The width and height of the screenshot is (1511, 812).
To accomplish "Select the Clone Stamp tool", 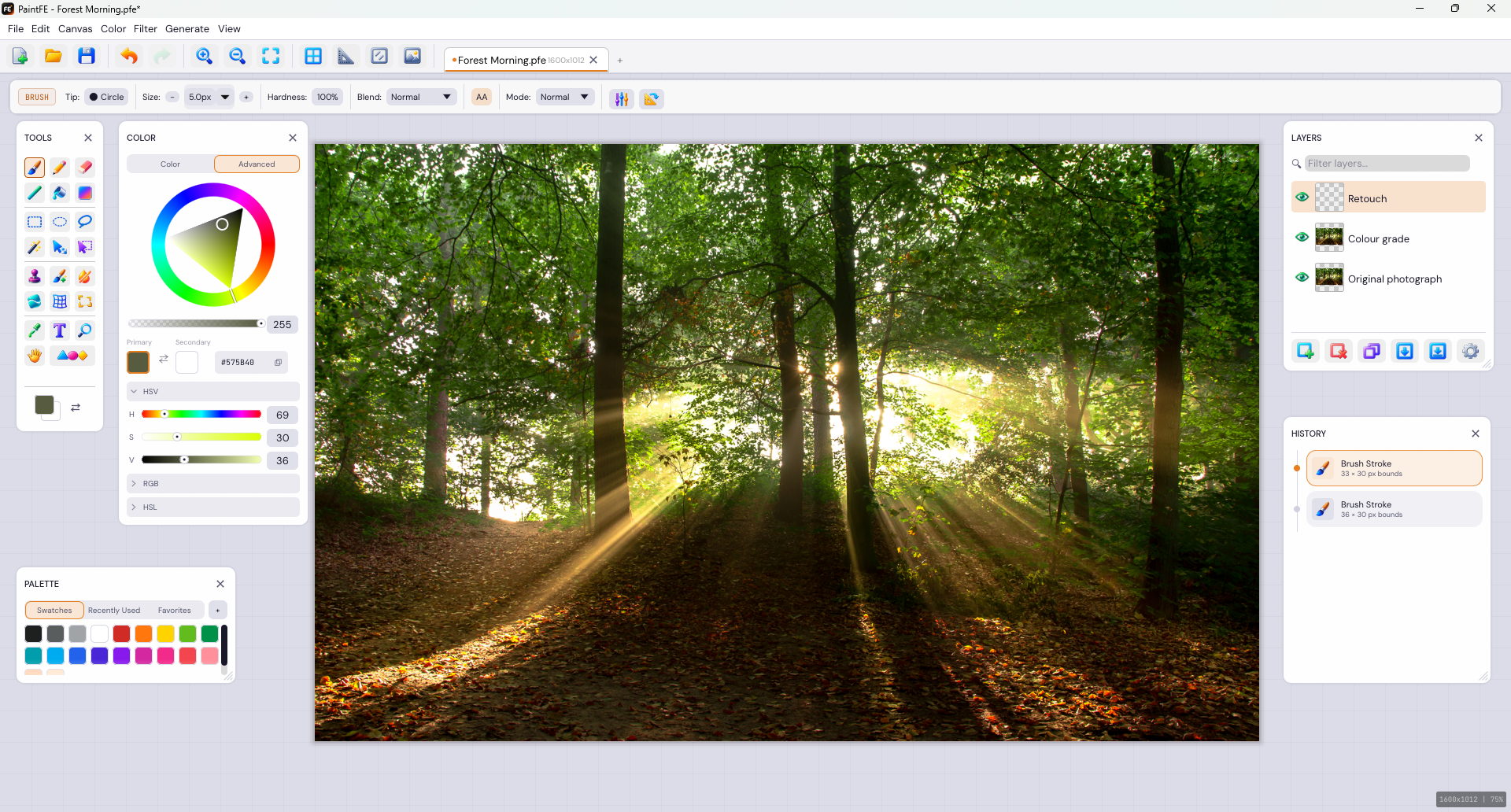I will click(x=35, y=276).
